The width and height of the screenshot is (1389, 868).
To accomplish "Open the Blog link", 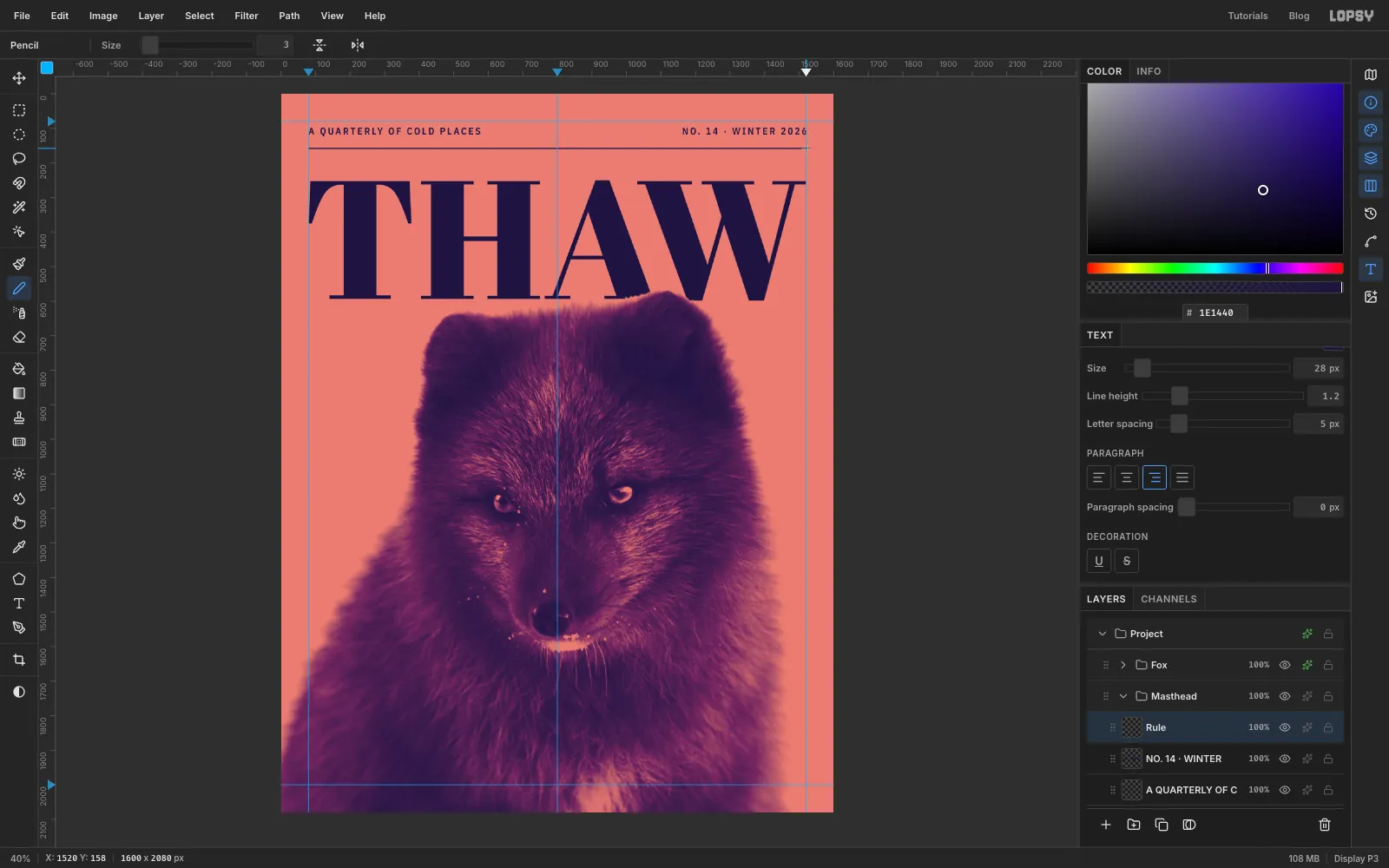I will (x=1299, y=16).
